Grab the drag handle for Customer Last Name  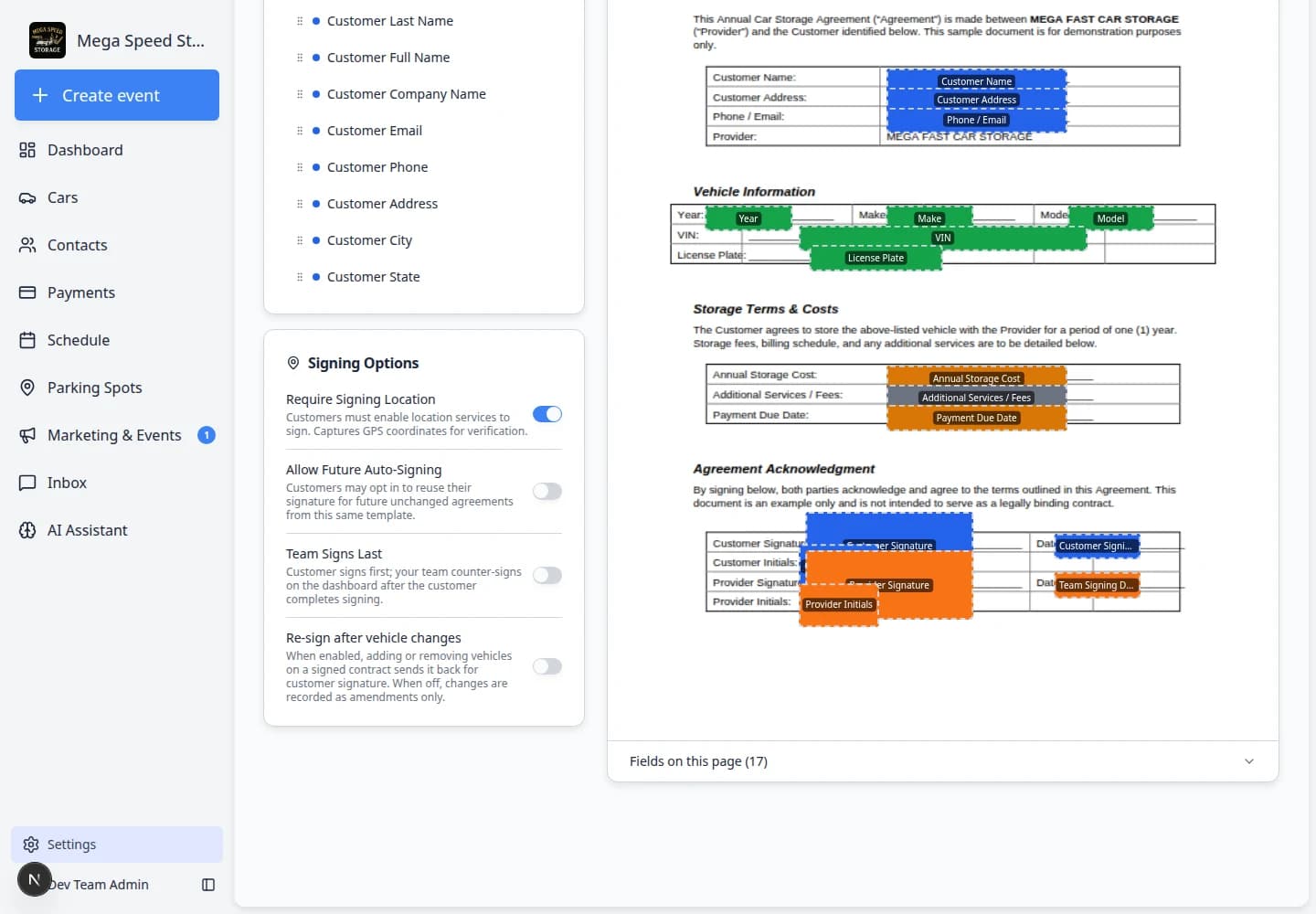[x=300, y=21]
